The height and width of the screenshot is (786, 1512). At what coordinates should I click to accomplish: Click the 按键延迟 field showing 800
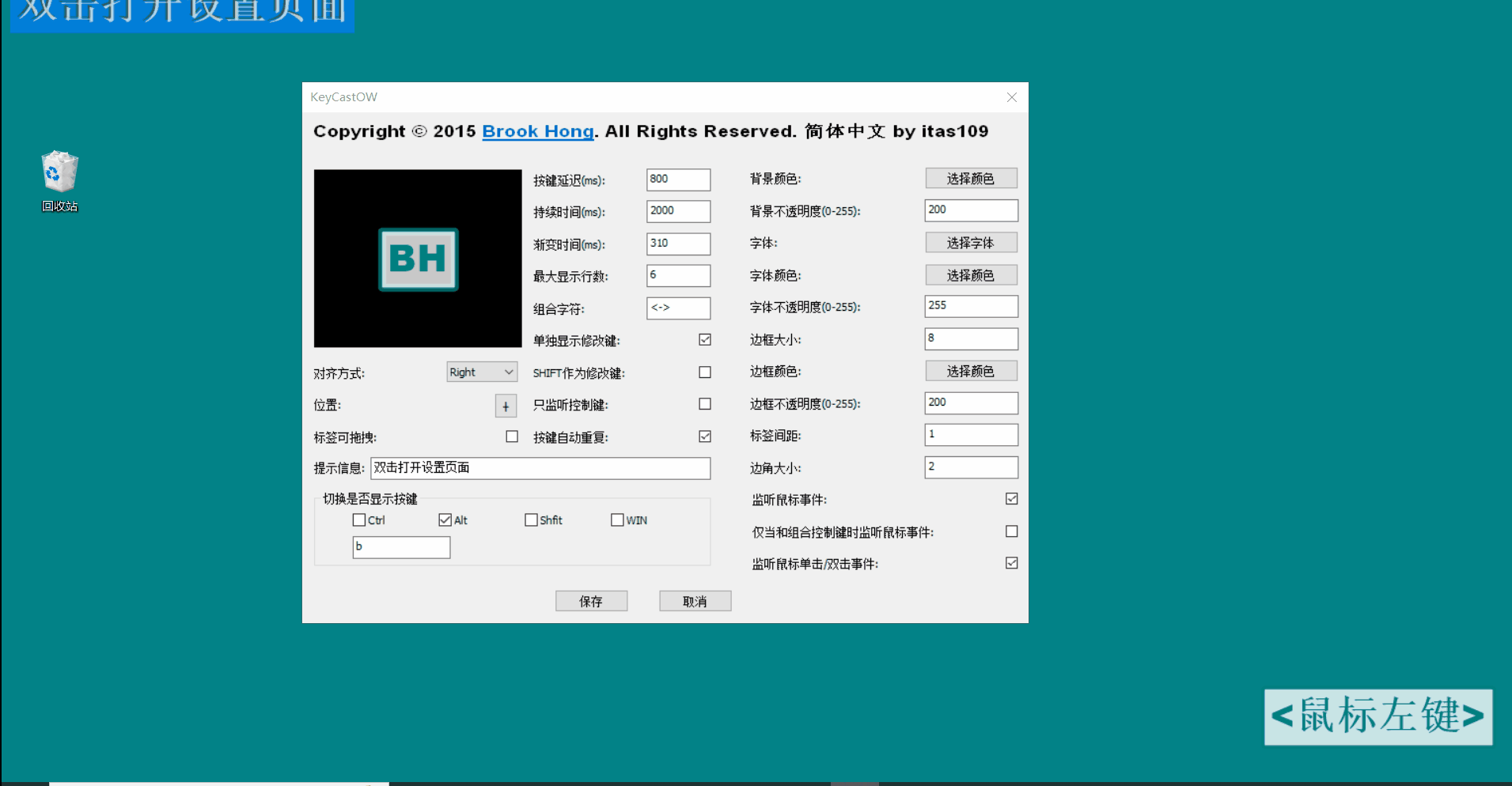point(678,179)
